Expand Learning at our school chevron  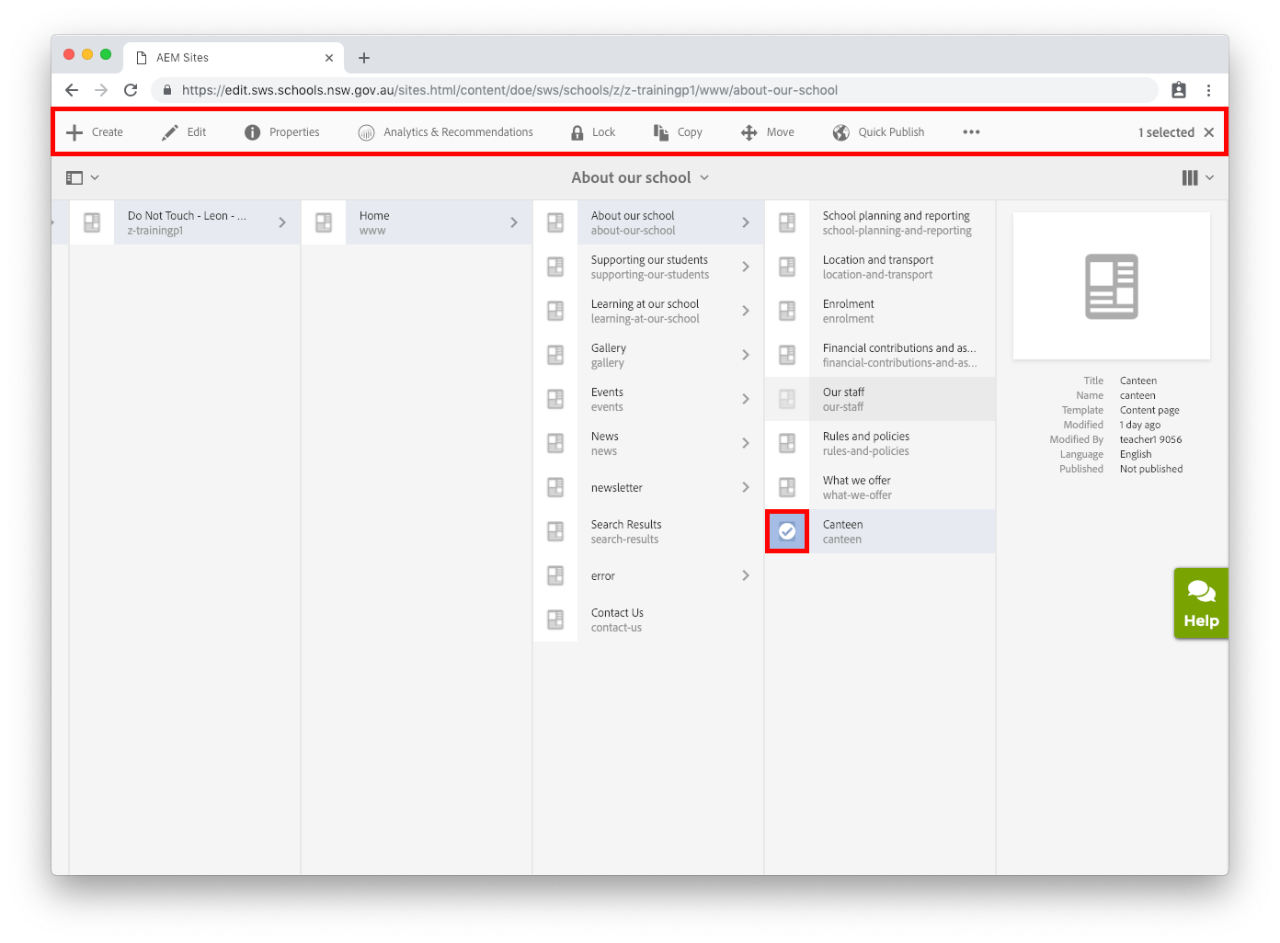745,311
